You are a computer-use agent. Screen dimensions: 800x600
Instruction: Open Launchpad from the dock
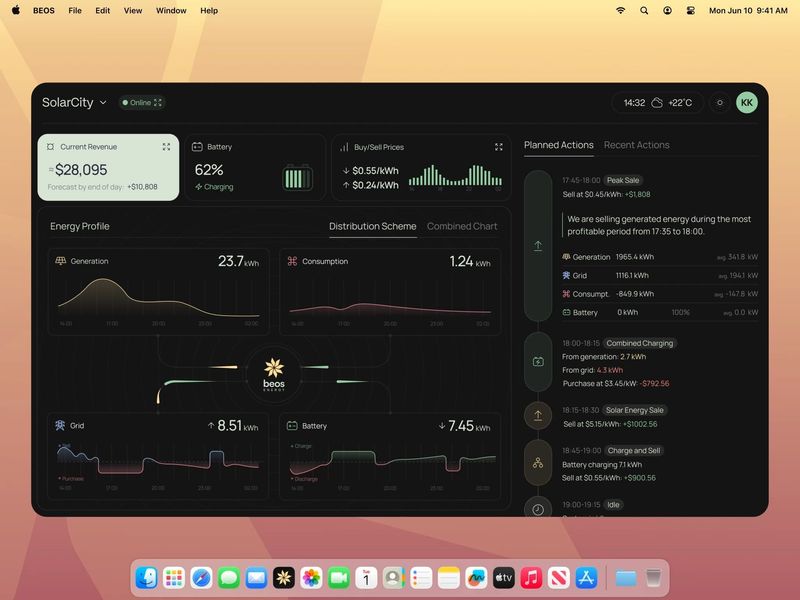pos(174,578)
